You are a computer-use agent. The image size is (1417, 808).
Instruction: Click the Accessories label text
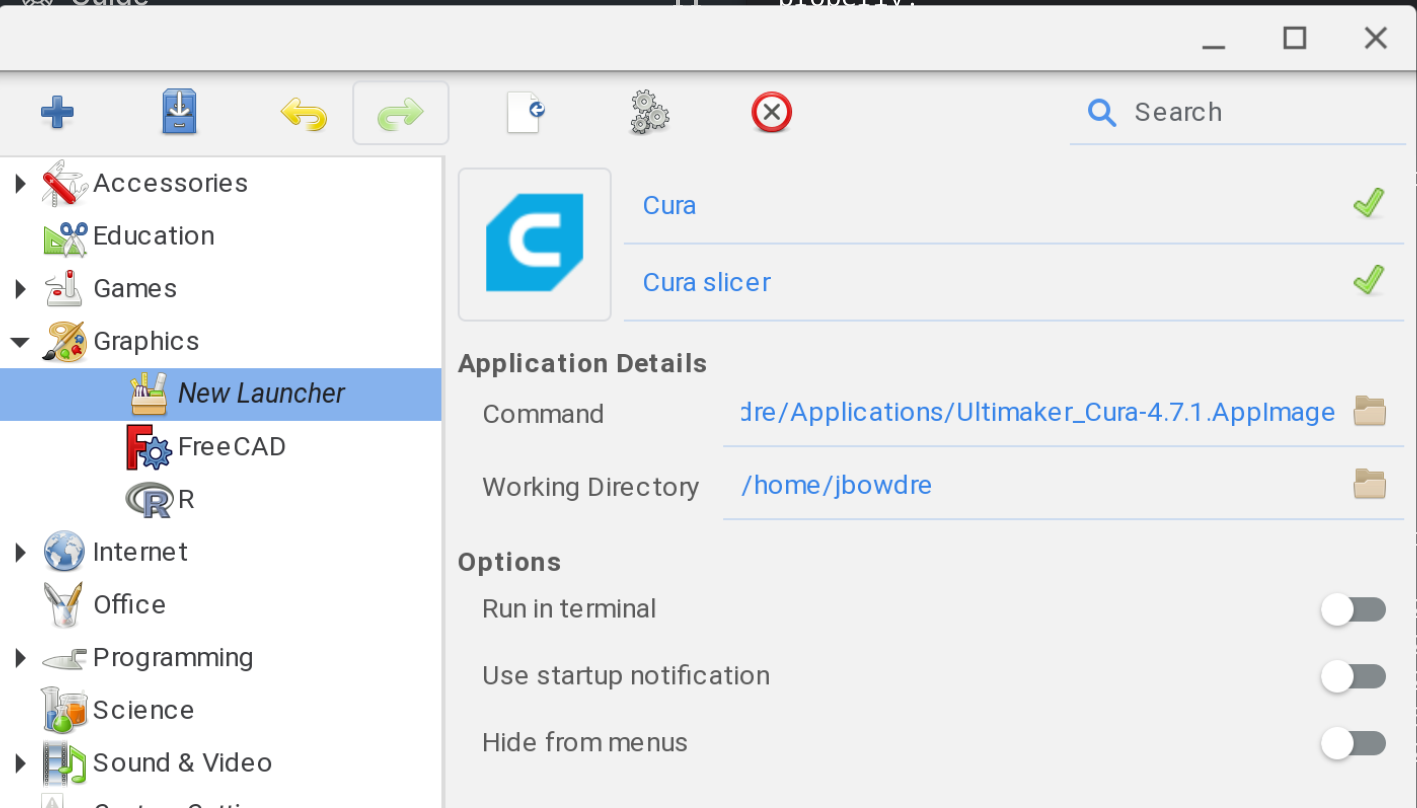pyautogui.click(x=171, y=183)
